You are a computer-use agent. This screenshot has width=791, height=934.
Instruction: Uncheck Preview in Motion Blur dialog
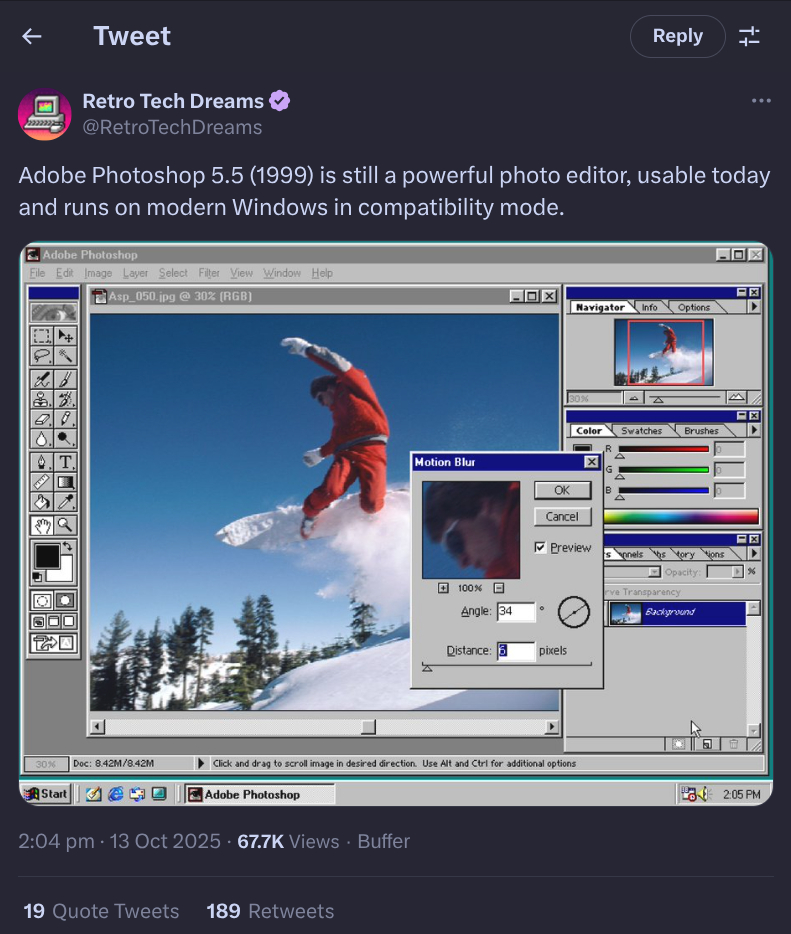tap(540, 548)
